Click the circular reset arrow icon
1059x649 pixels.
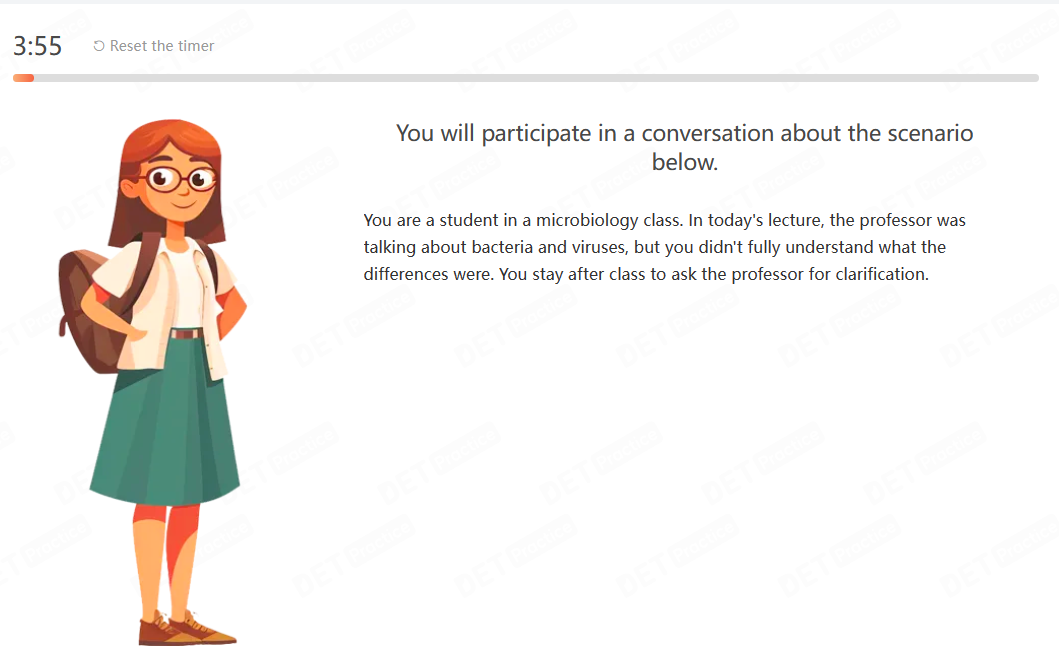point(99,46)
